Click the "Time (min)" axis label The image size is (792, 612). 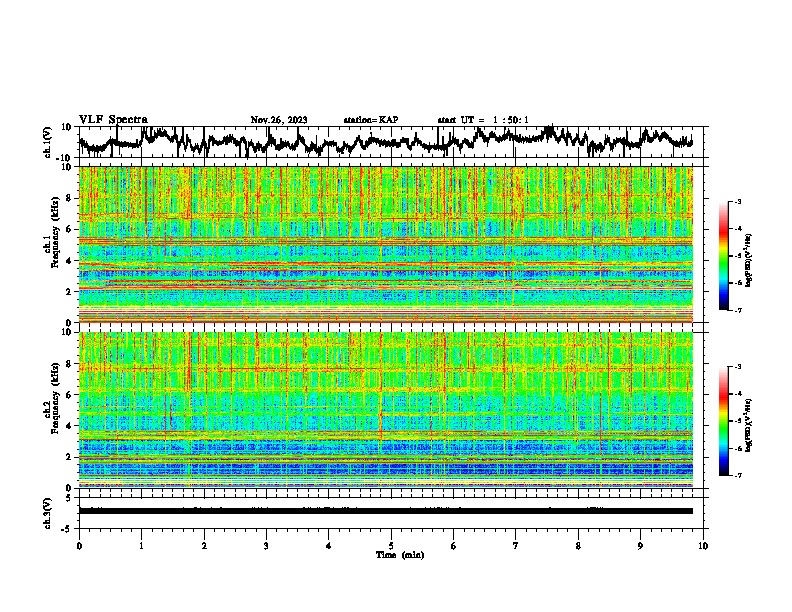400,555
